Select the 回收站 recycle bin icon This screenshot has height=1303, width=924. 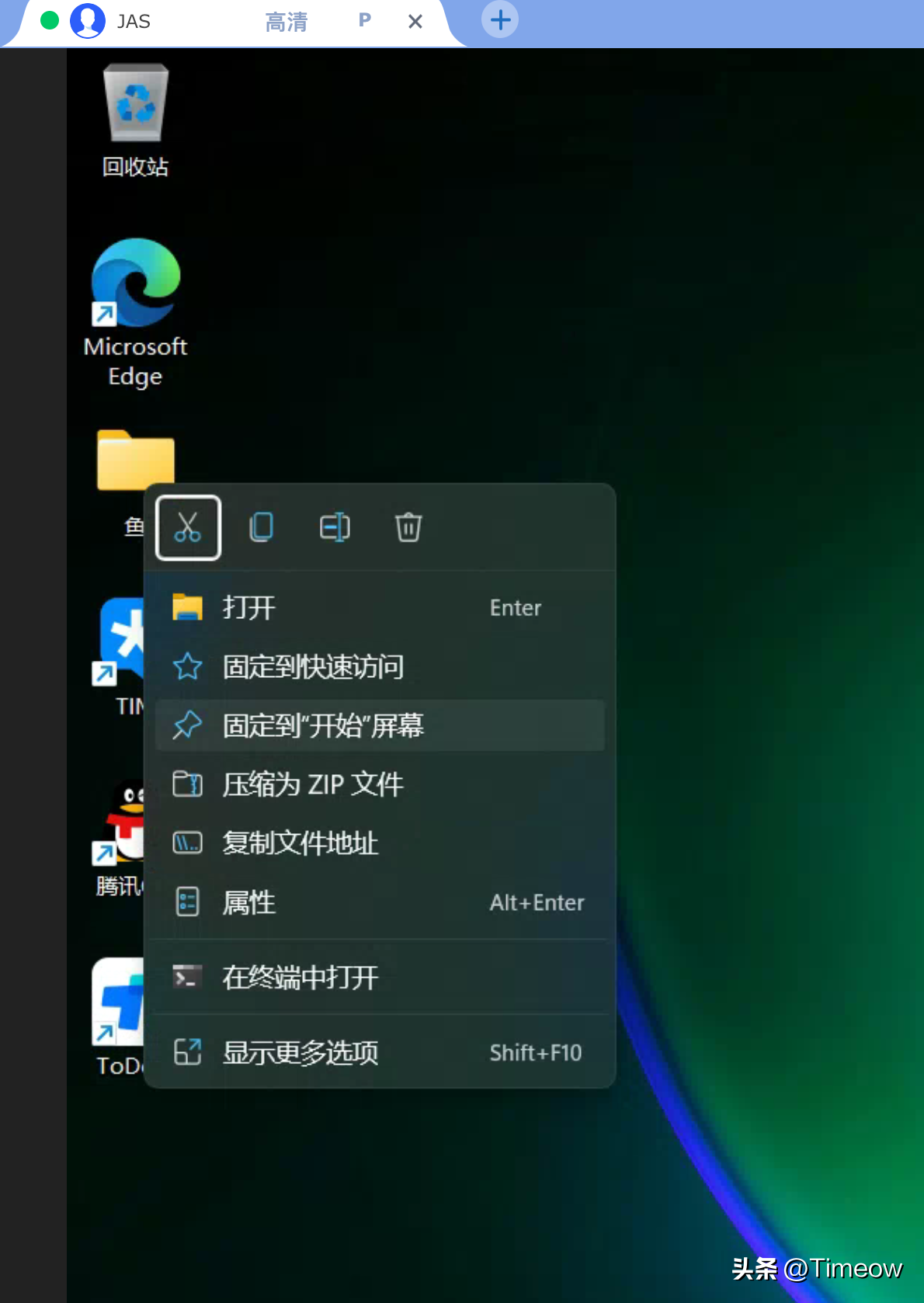pyautogui.click(x=136, y=120)
